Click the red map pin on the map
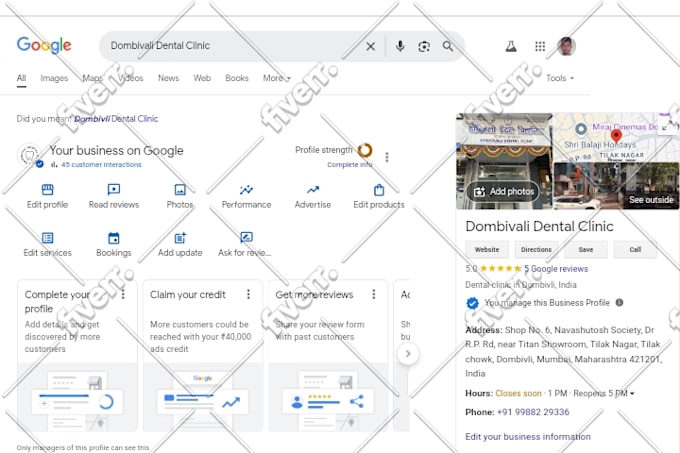680x453 pixels. click(x=616, y=135)
